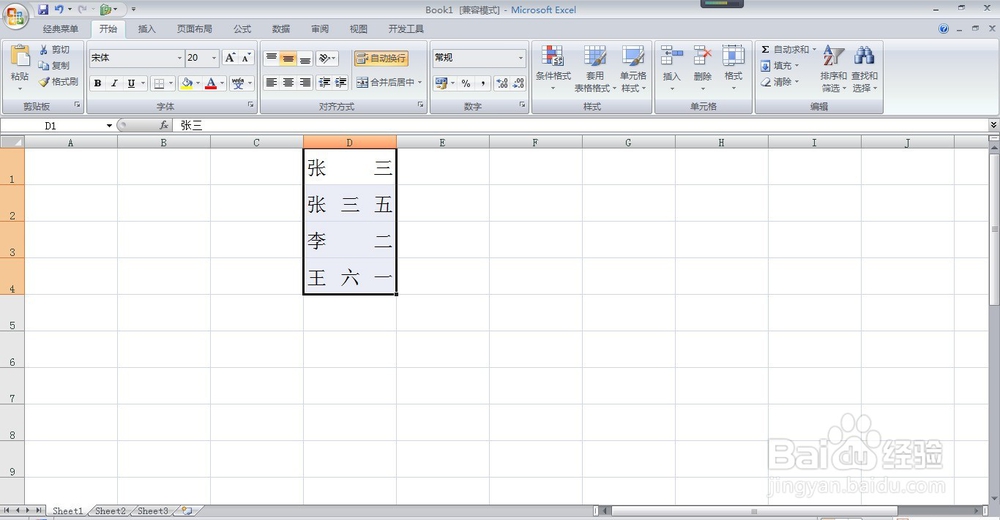Toggle Wrap Text (自动换行)
This screenshot has height=520, width=1000.
click(x=381, y=58)
